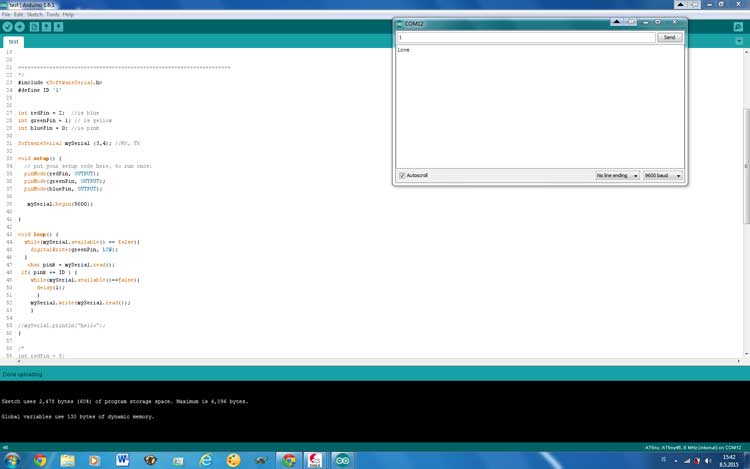Screen dimensions: 750x469
Task: Click the void setup() line
Action: [x=40, y=159]
